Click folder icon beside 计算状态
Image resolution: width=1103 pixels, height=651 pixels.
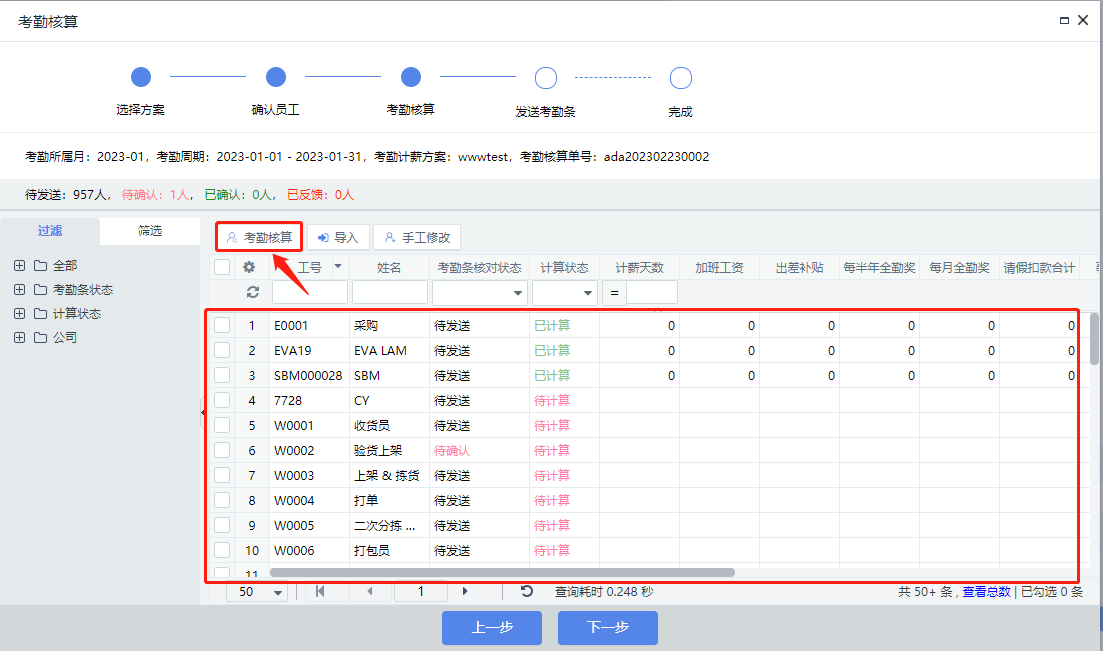[x=41, y=313]
